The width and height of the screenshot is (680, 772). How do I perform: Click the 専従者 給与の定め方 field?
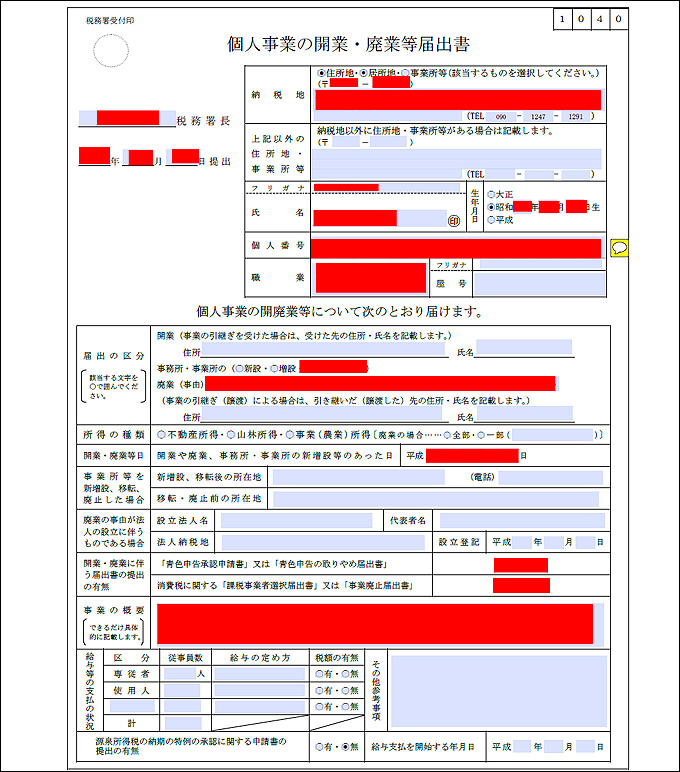pos(259,674)
